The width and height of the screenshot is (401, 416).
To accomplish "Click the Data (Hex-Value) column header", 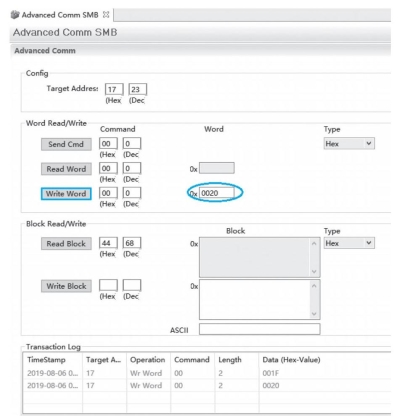I will click(325, 360).
